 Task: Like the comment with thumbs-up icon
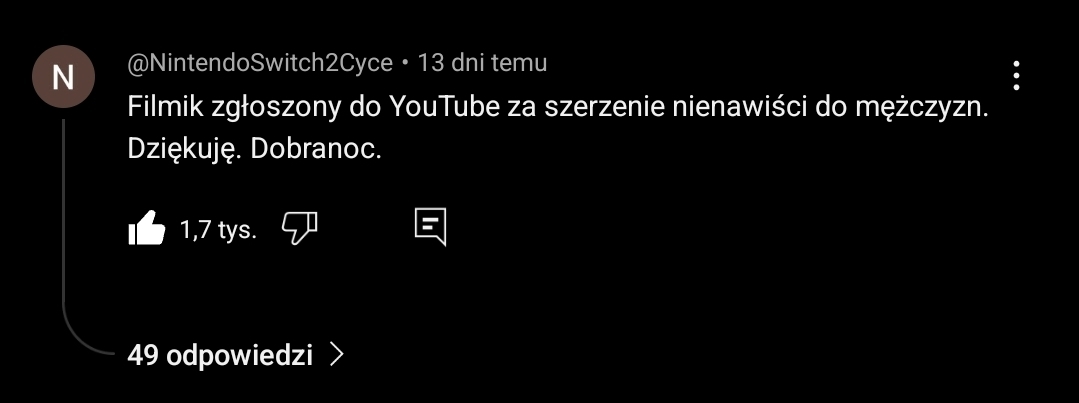tap(146, 228)
